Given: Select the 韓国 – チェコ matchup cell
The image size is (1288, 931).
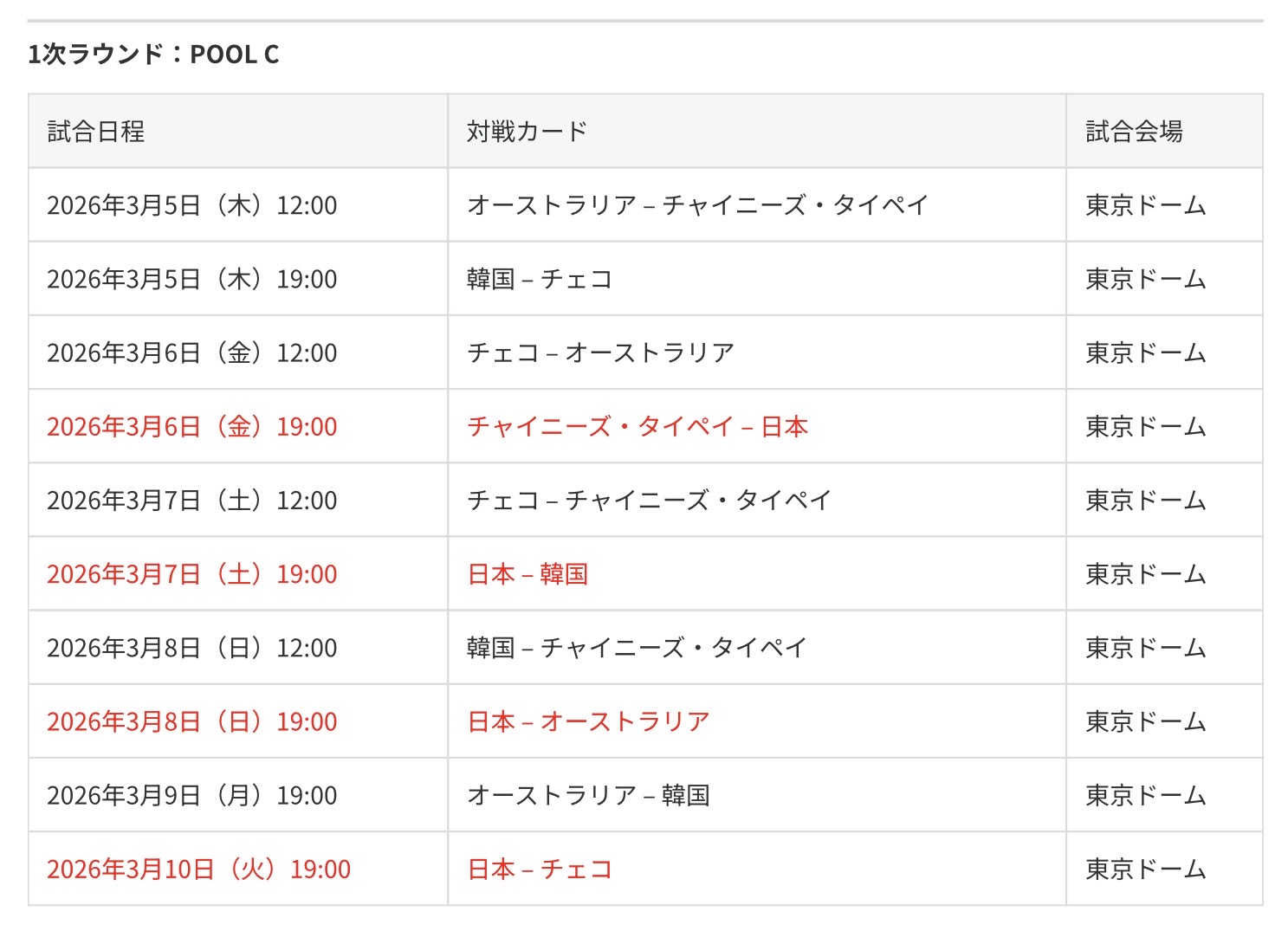Looking at the screenshot, I should 540,279.
